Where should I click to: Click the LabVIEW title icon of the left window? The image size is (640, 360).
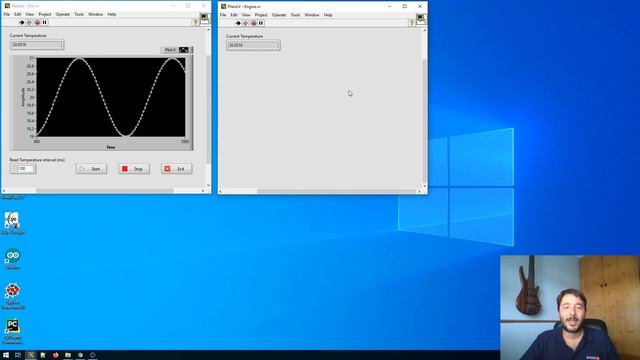[x=7, y=6]
